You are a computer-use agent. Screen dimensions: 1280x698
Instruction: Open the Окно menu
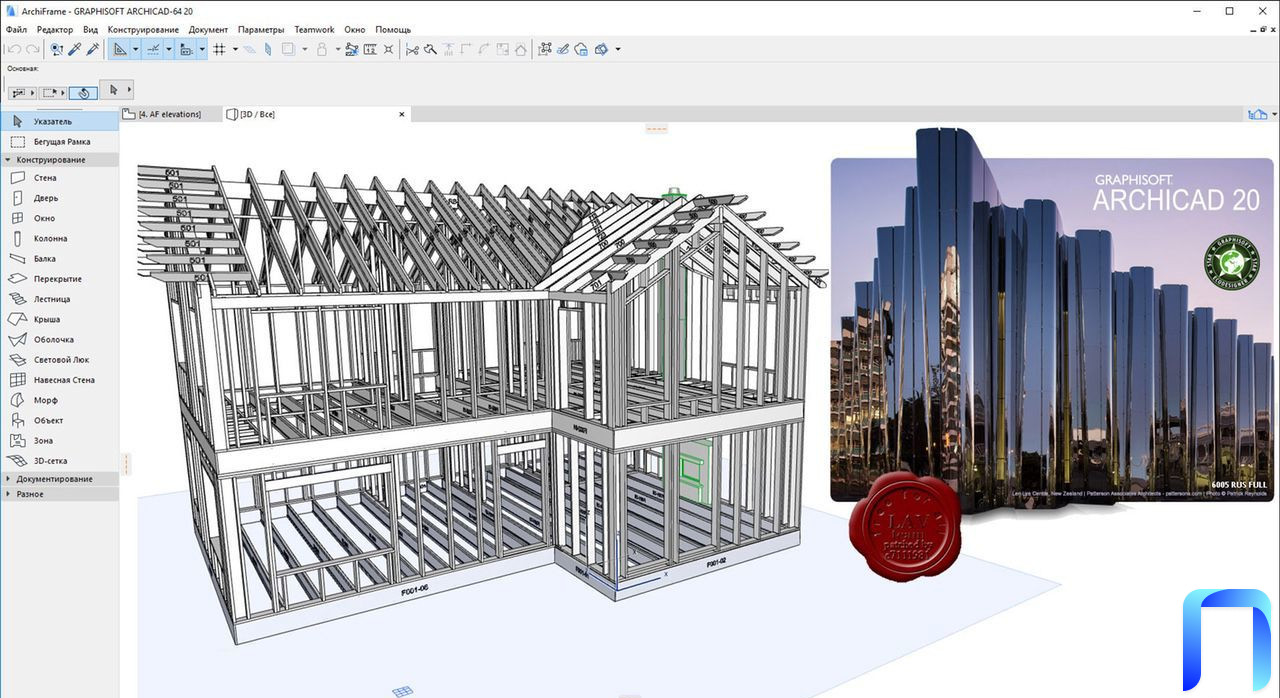(x=355, y=30)
